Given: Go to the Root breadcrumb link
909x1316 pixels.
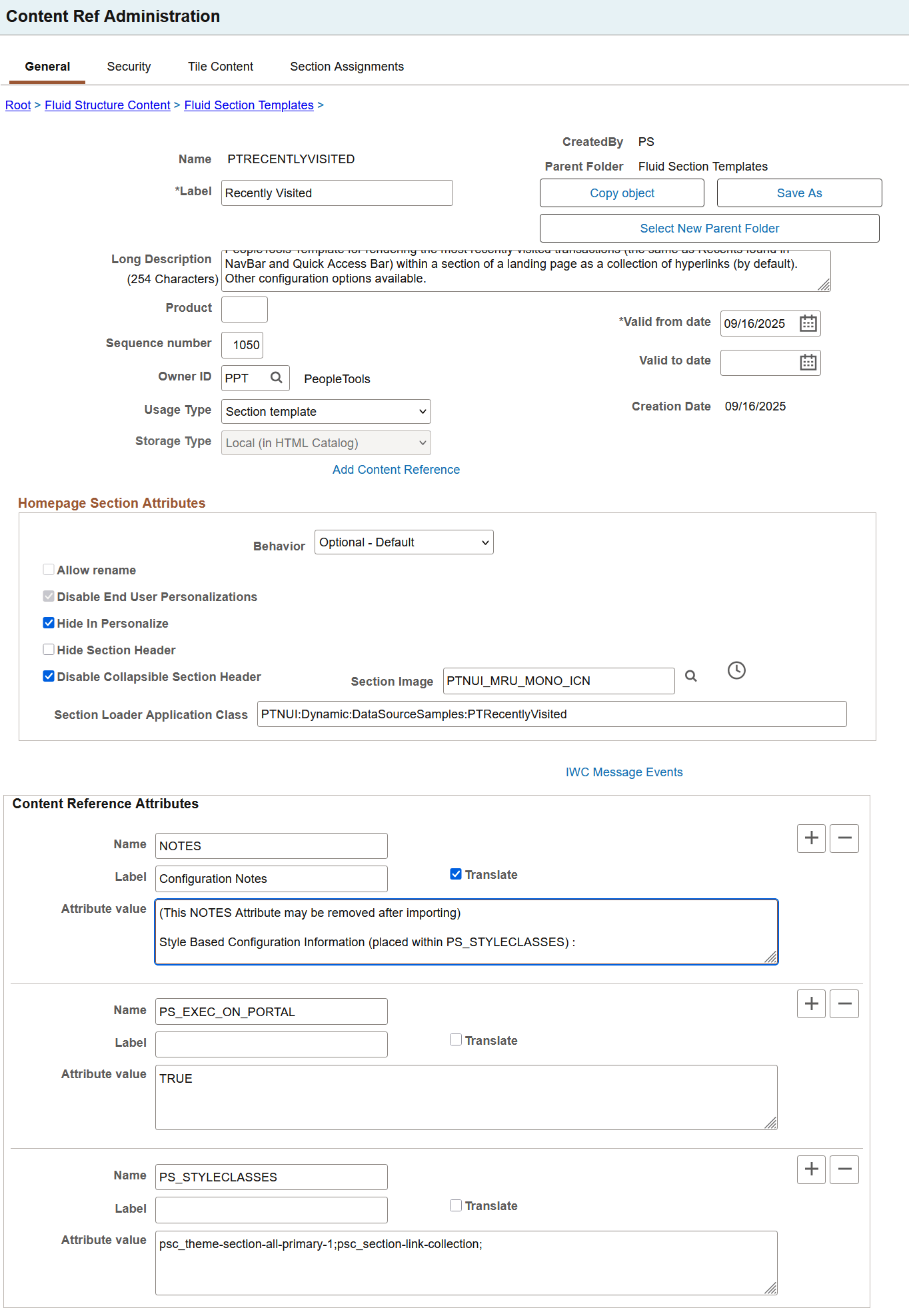Looking at the screenshot, I should point(18,105).
